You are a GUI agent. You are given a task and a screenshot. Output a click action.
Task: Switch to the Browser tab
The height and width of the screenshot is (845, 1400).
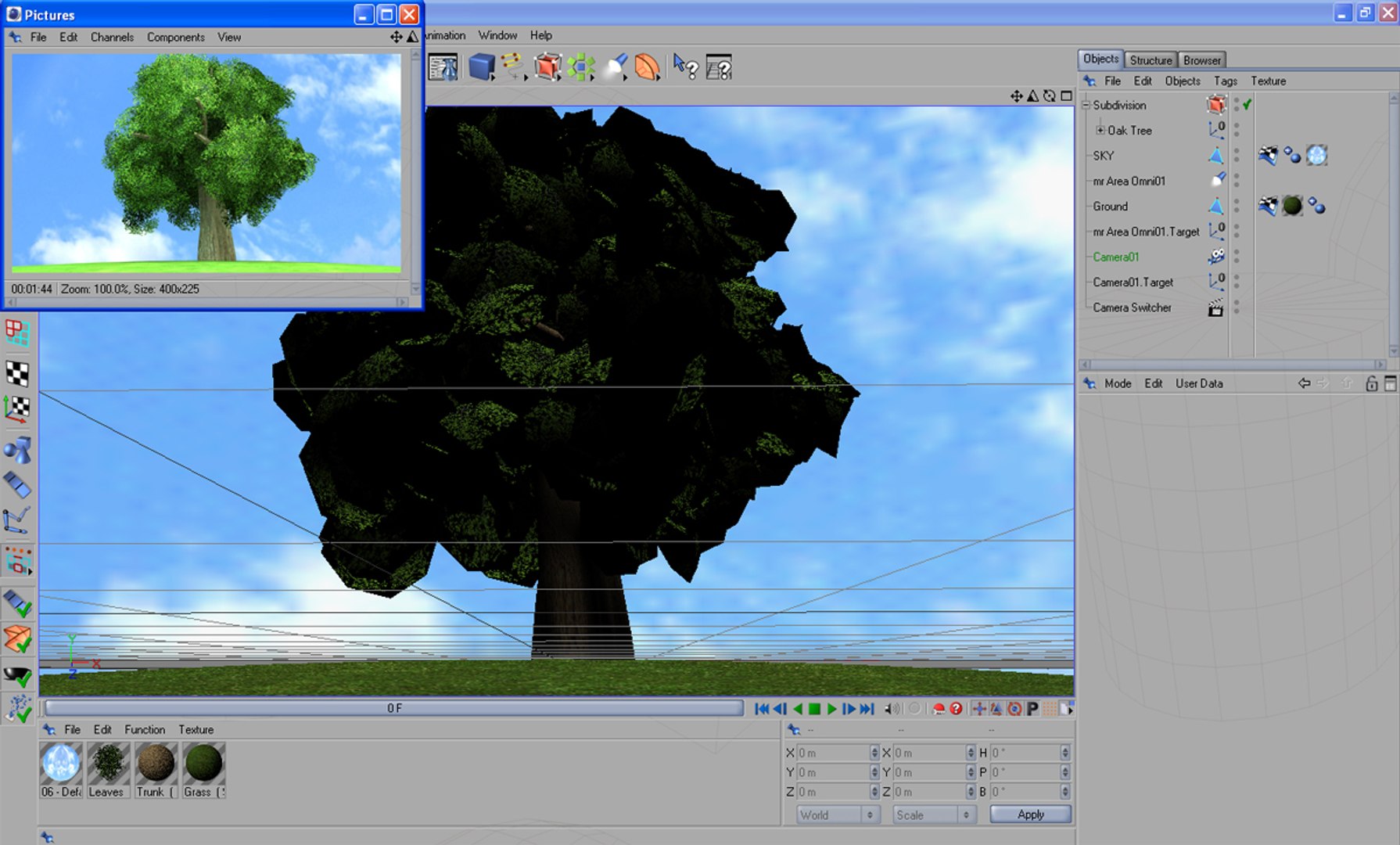[x=1201, y=60]
